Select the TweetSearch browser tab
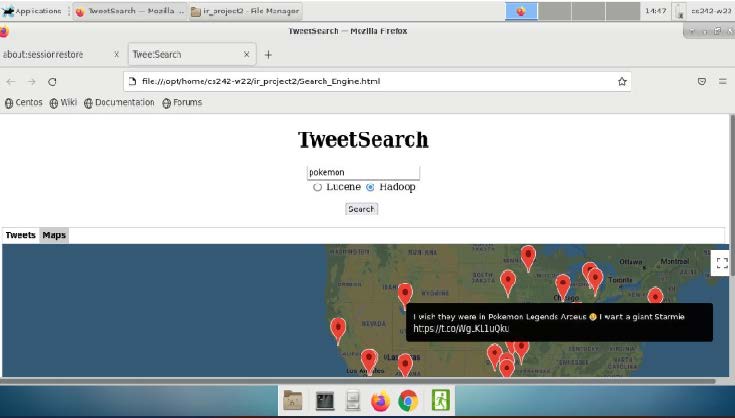 click(x=192, y=54)
